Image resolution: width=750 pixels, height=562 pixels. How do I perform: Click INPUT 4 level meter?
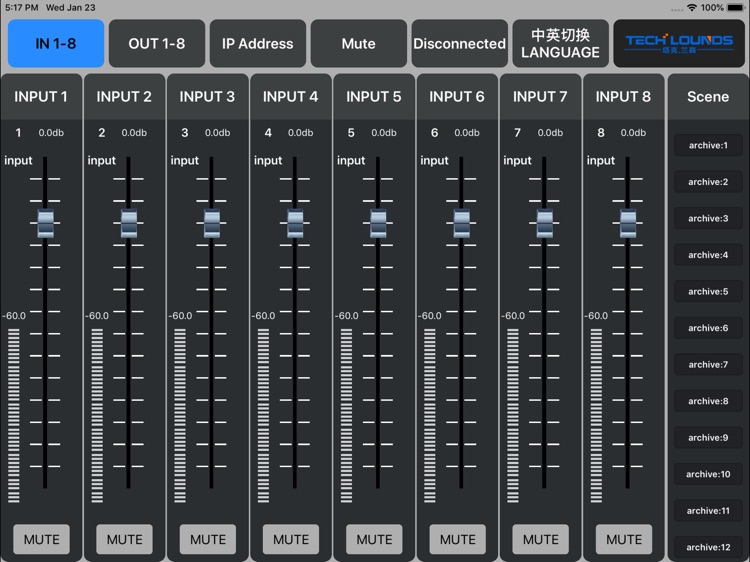pyautogui.click(x=264, y=416)
